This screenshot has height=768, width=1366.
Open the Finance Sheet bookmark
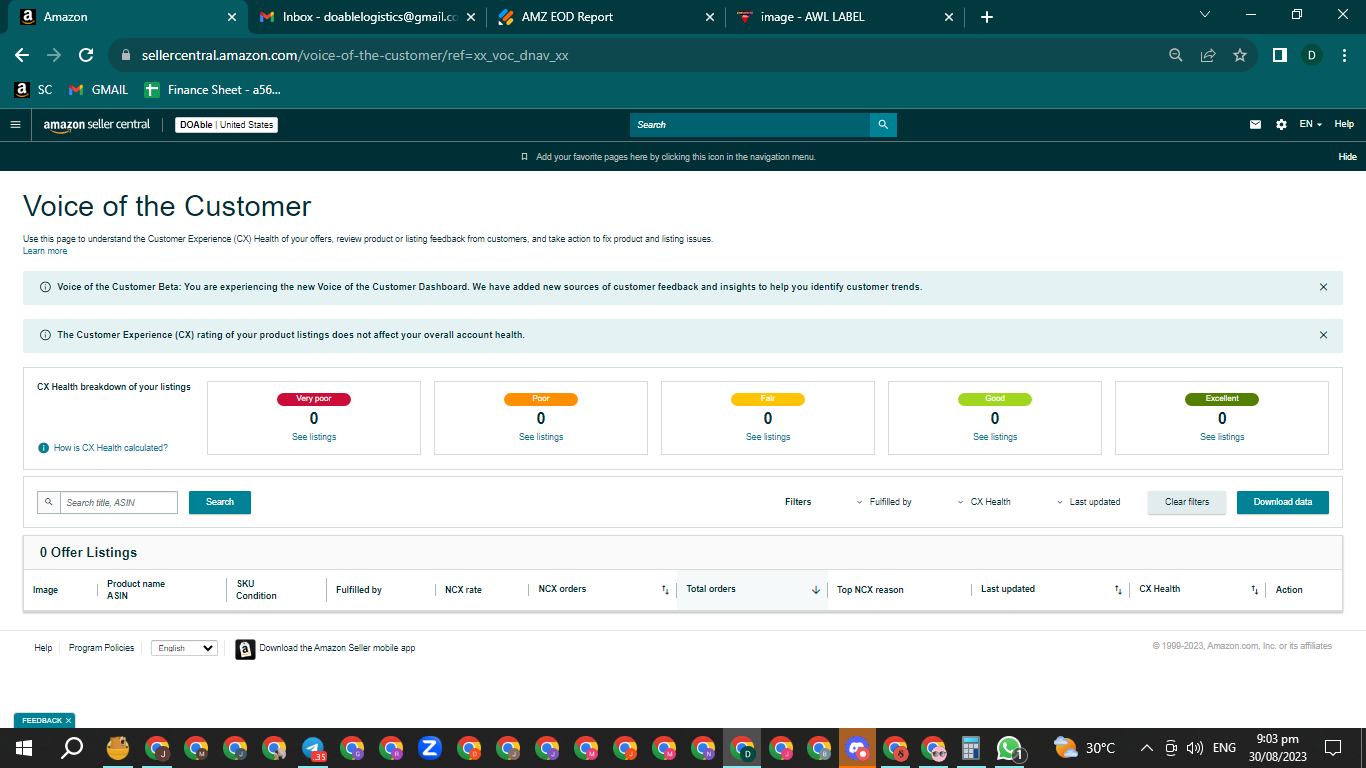point(213,90)
